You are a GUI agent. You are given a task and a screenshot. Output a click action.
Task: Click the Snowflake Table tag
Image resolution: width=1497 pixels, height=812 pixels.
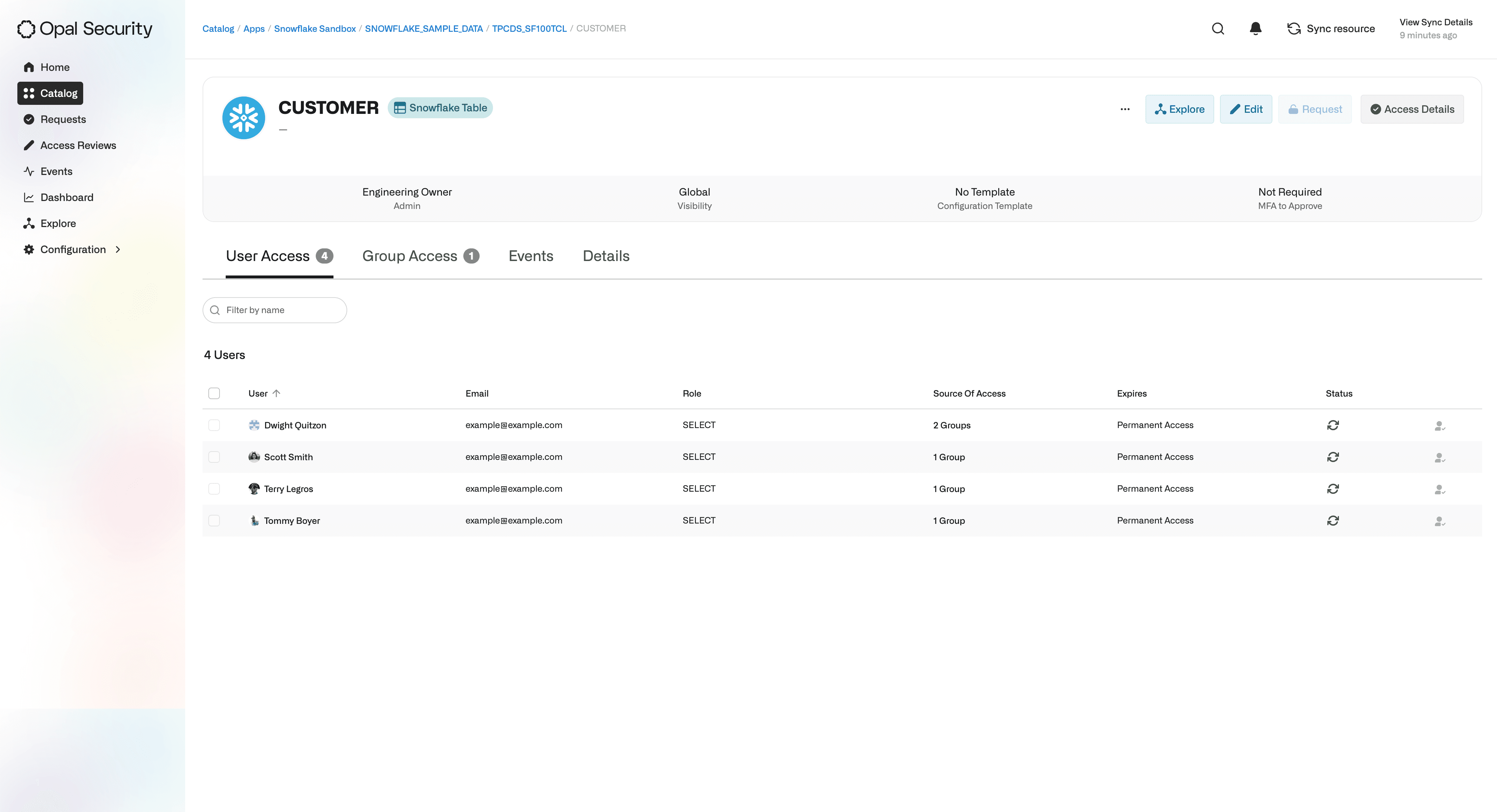(x=440, y=108)
